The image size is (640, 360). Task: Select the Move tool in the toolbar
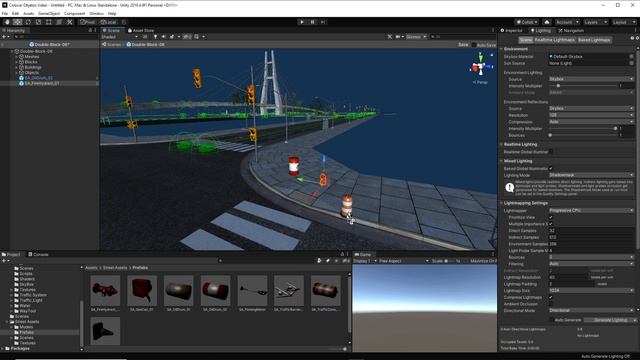click(18, 22)
